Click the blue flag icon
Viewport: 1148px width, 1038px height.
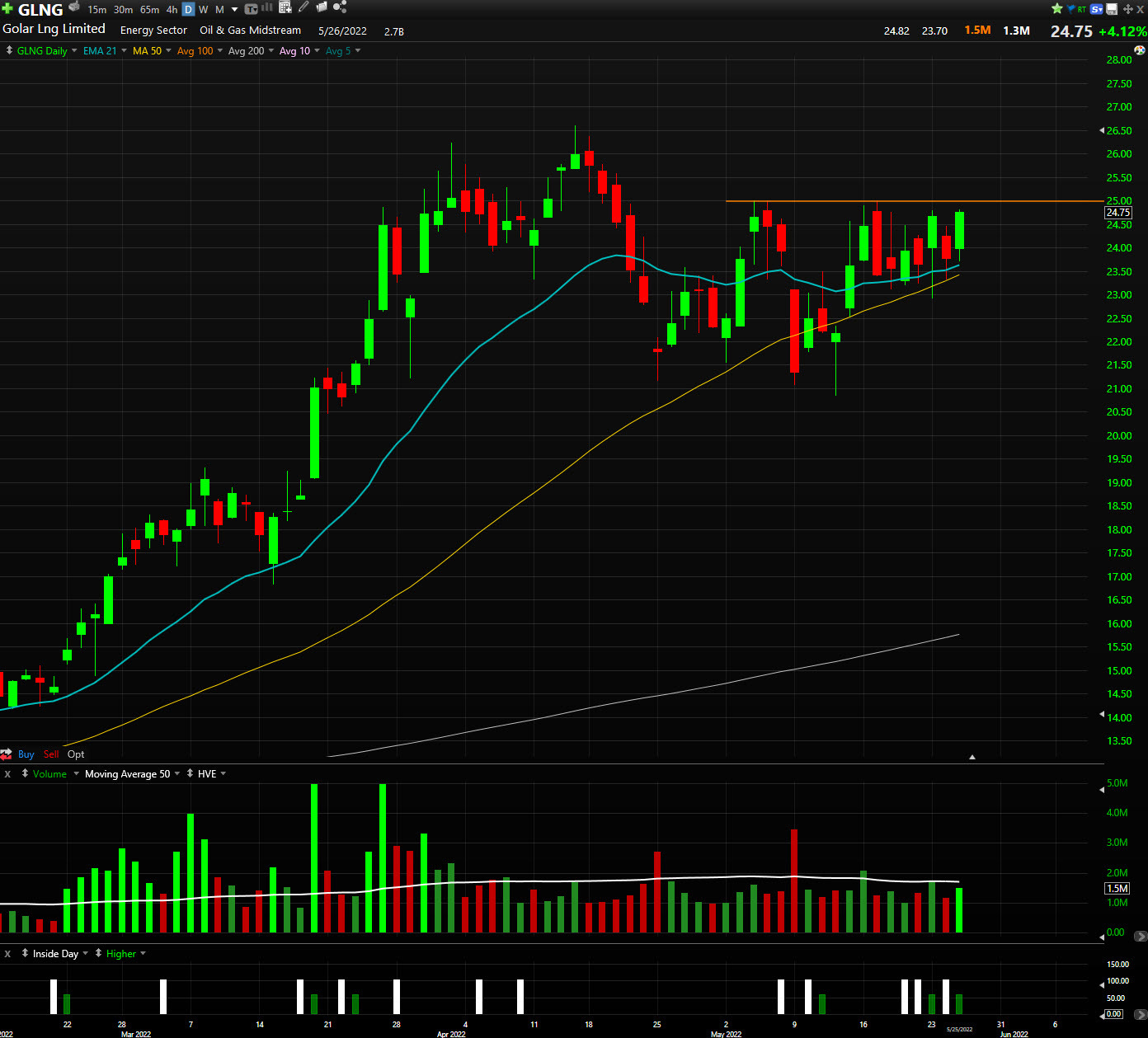(1070, 9)
